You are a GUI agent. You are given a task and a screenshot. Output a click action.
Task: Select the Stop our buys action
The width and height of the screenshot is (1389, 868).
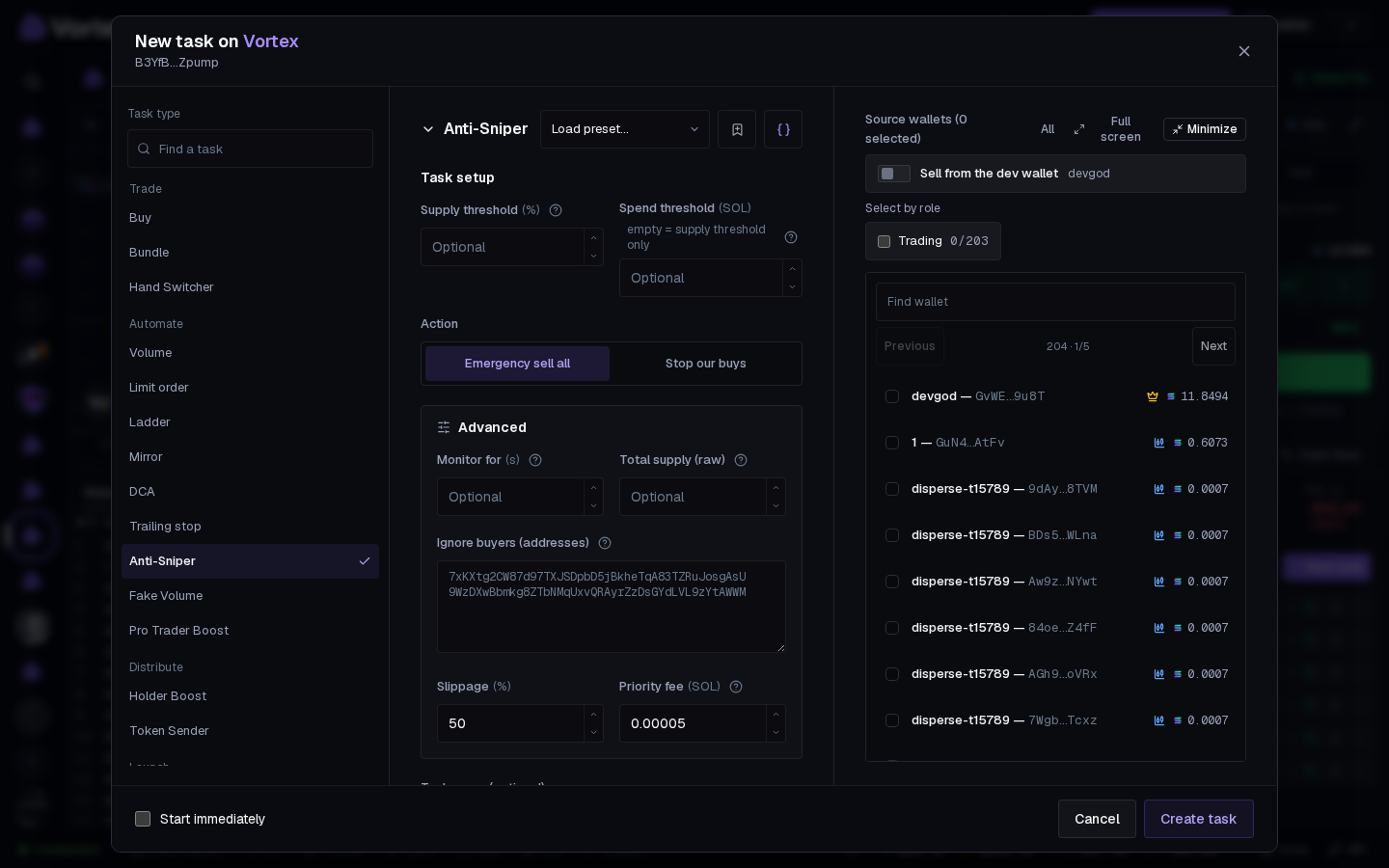click(705, 364)
